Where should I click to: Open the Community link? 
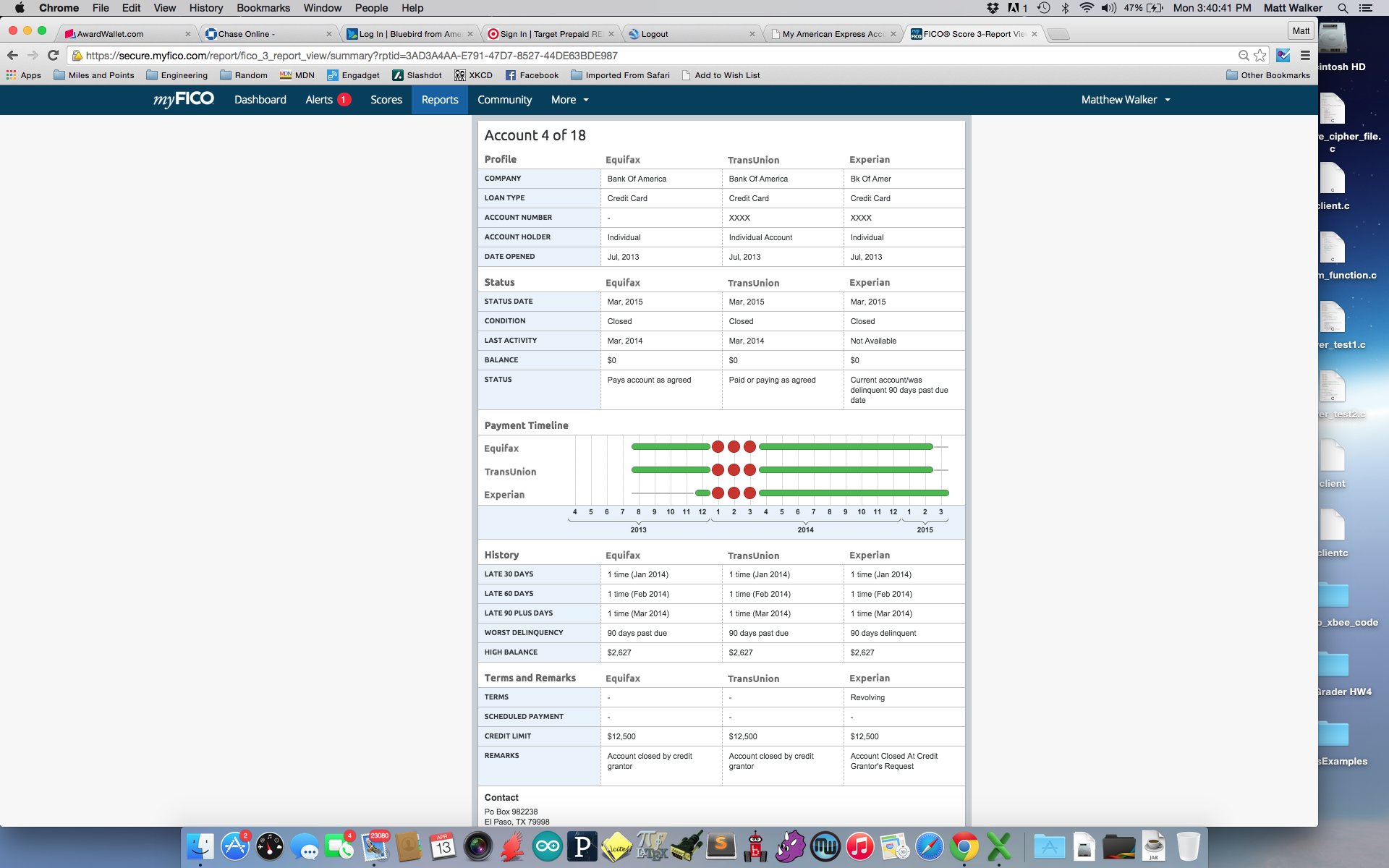504,100
